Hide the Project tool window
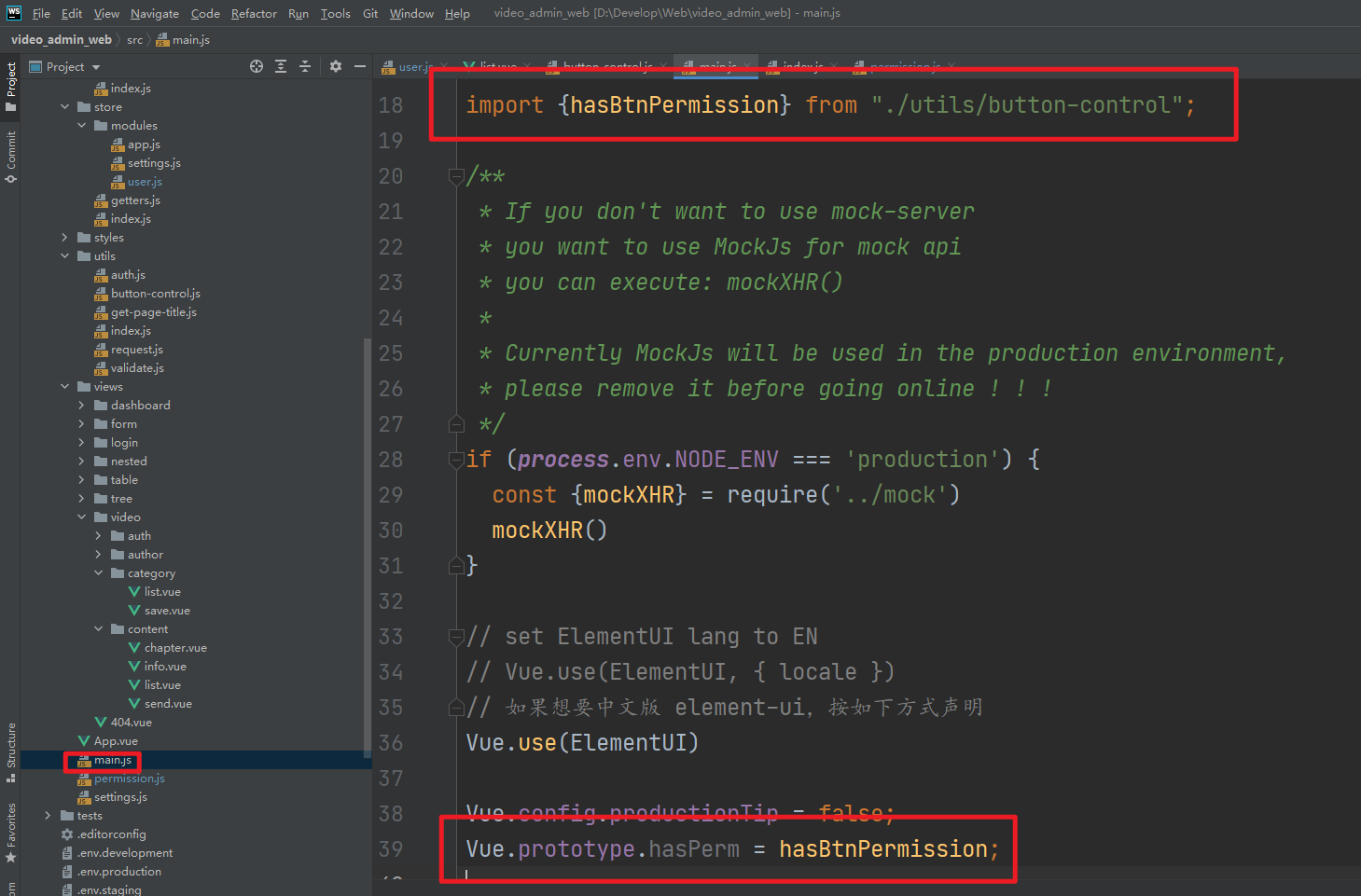The width and height of the screenshot is (1361, 896). click(x=360, y=66)
